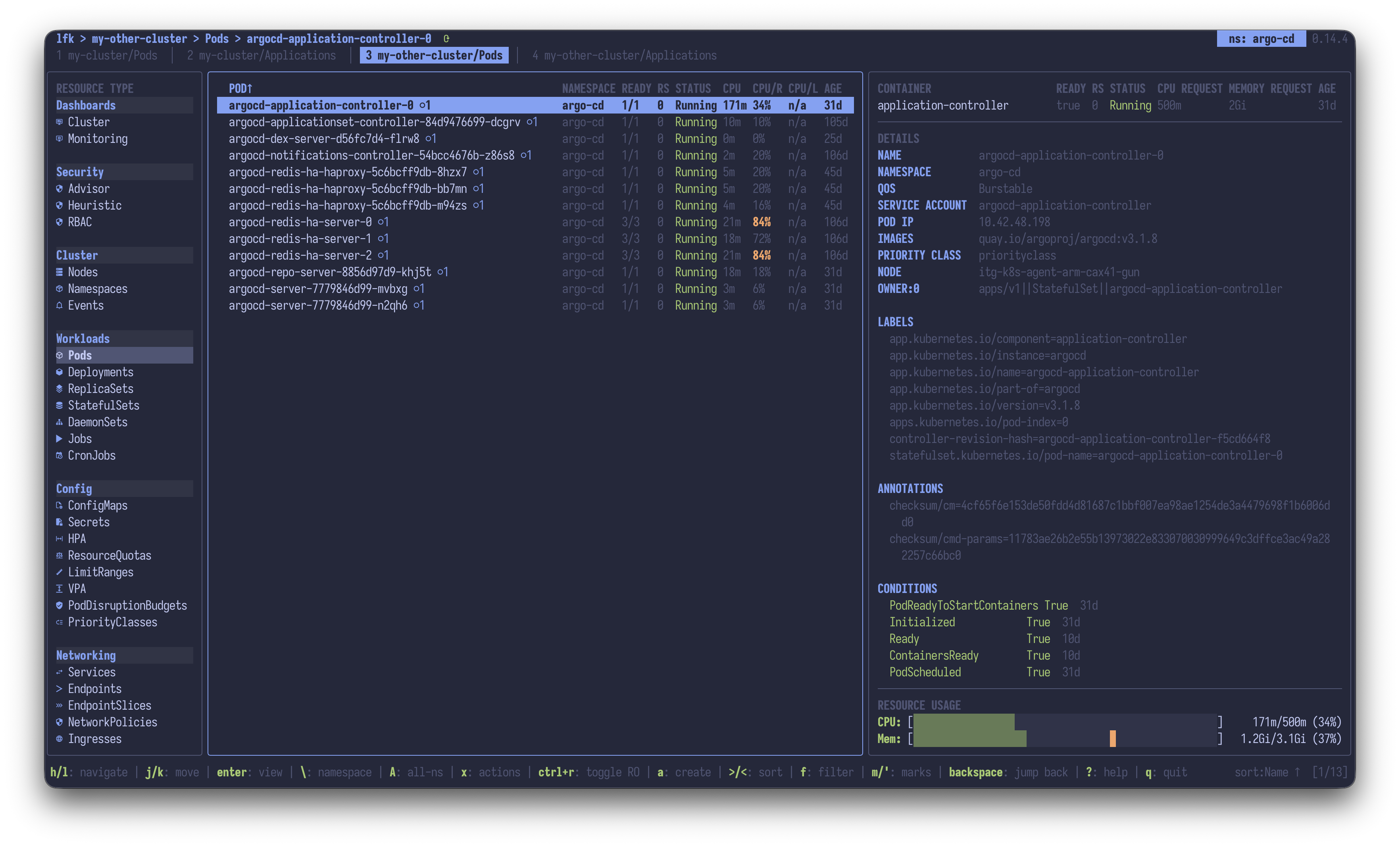Select pod argocd-applicationset-controller-84d9476699-dcgrv
This screenshot has height=847, width=1400.
click(x=535, y=122)
